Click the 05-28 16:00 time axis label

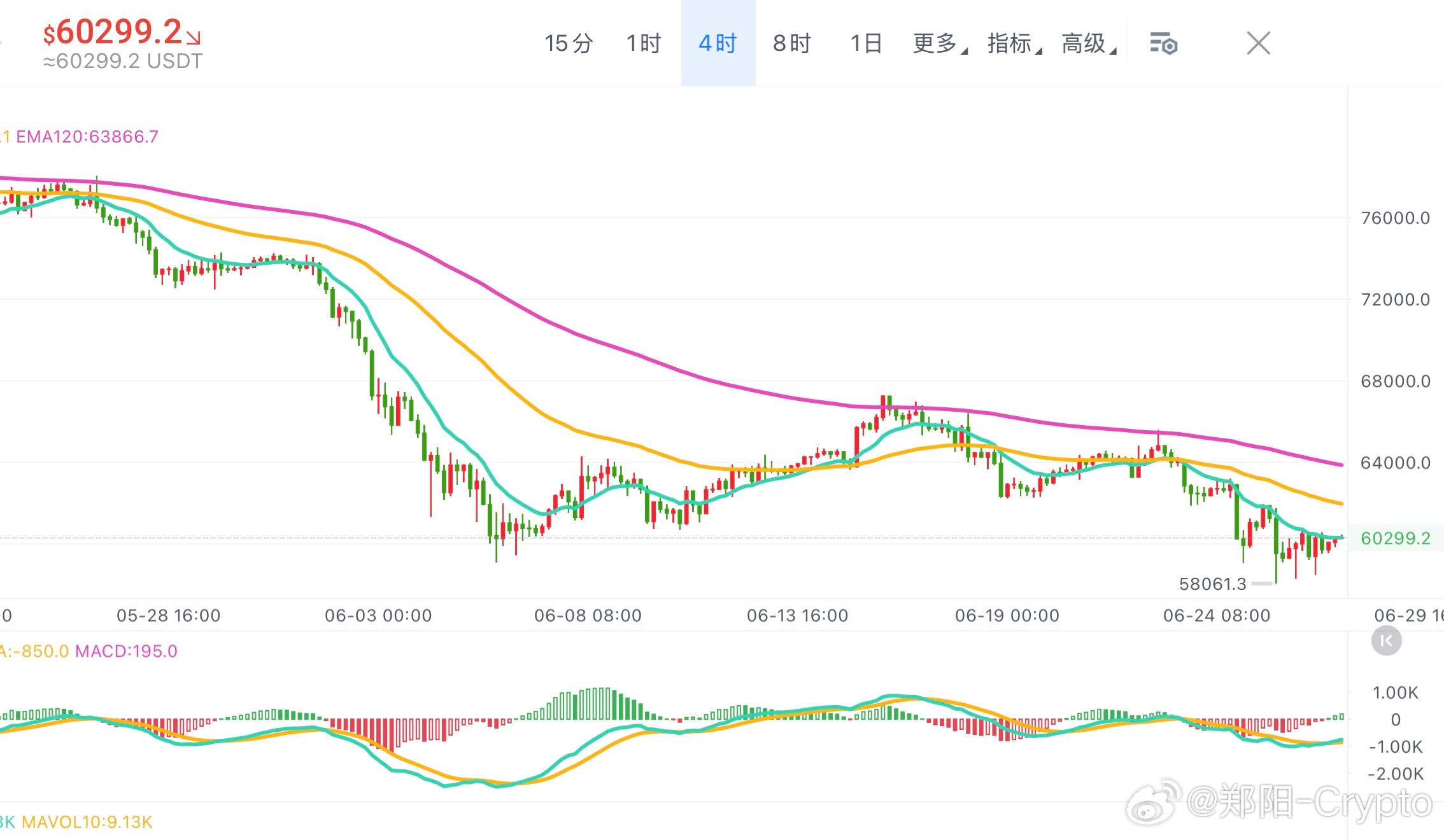pos(169,615)
